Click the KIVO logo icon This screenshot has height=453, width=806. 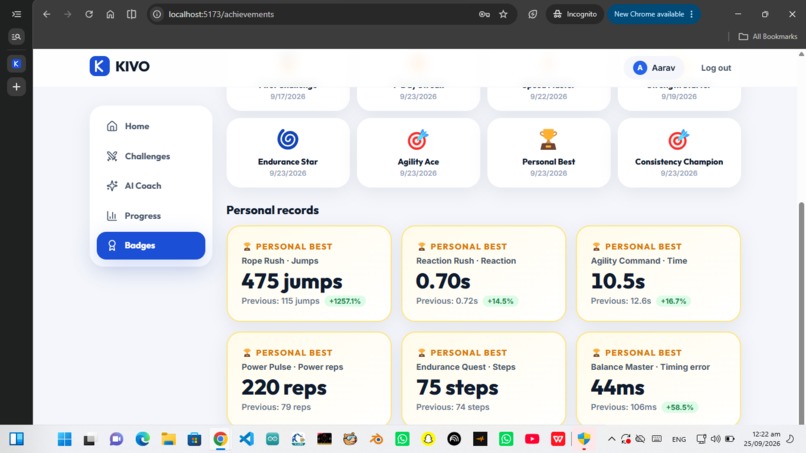(x=99, y=66)
